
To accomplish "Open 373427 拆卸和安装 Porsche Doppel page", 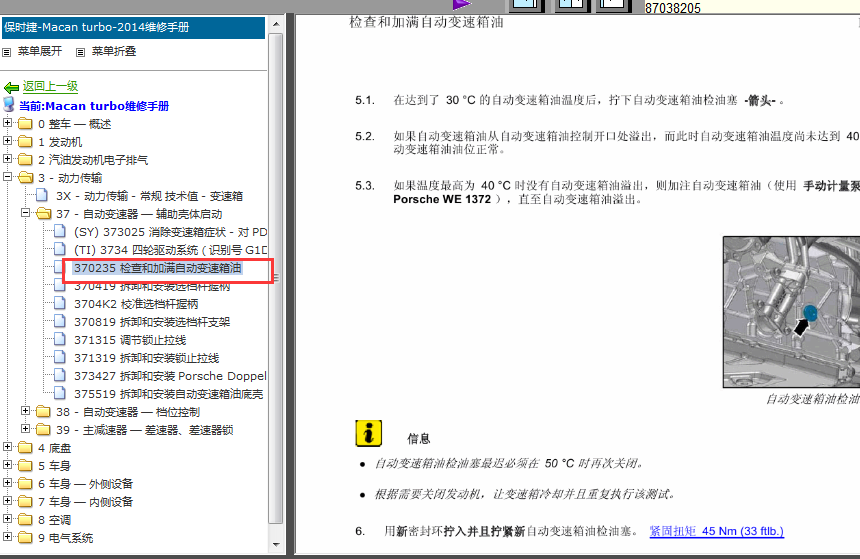I will (170, 376).
